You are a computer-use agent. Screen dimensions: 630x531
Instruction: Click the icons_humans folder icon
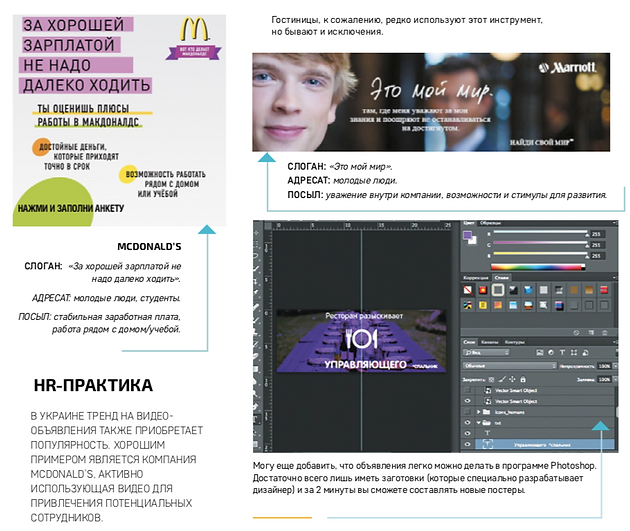click(x=486, y=412)
